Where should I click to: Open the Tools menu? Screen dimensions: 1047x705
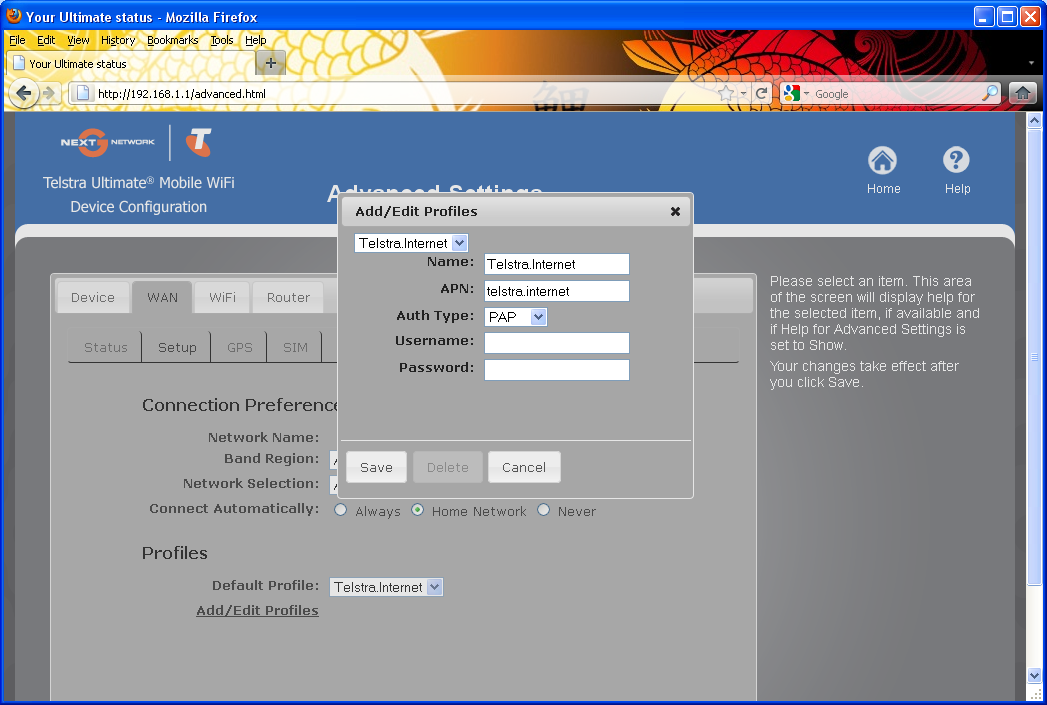222,40
